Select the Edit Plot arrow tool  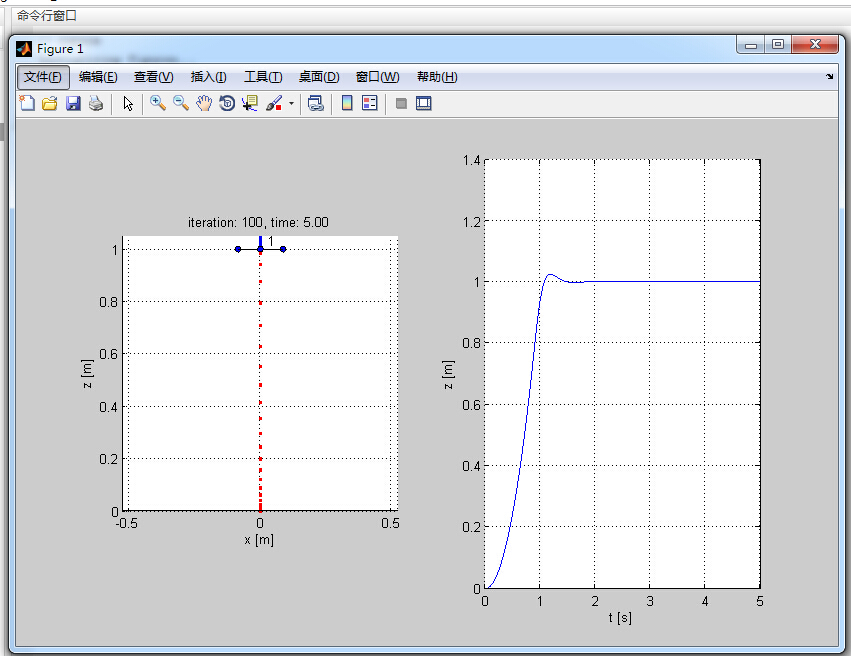(x=128, y=103)
